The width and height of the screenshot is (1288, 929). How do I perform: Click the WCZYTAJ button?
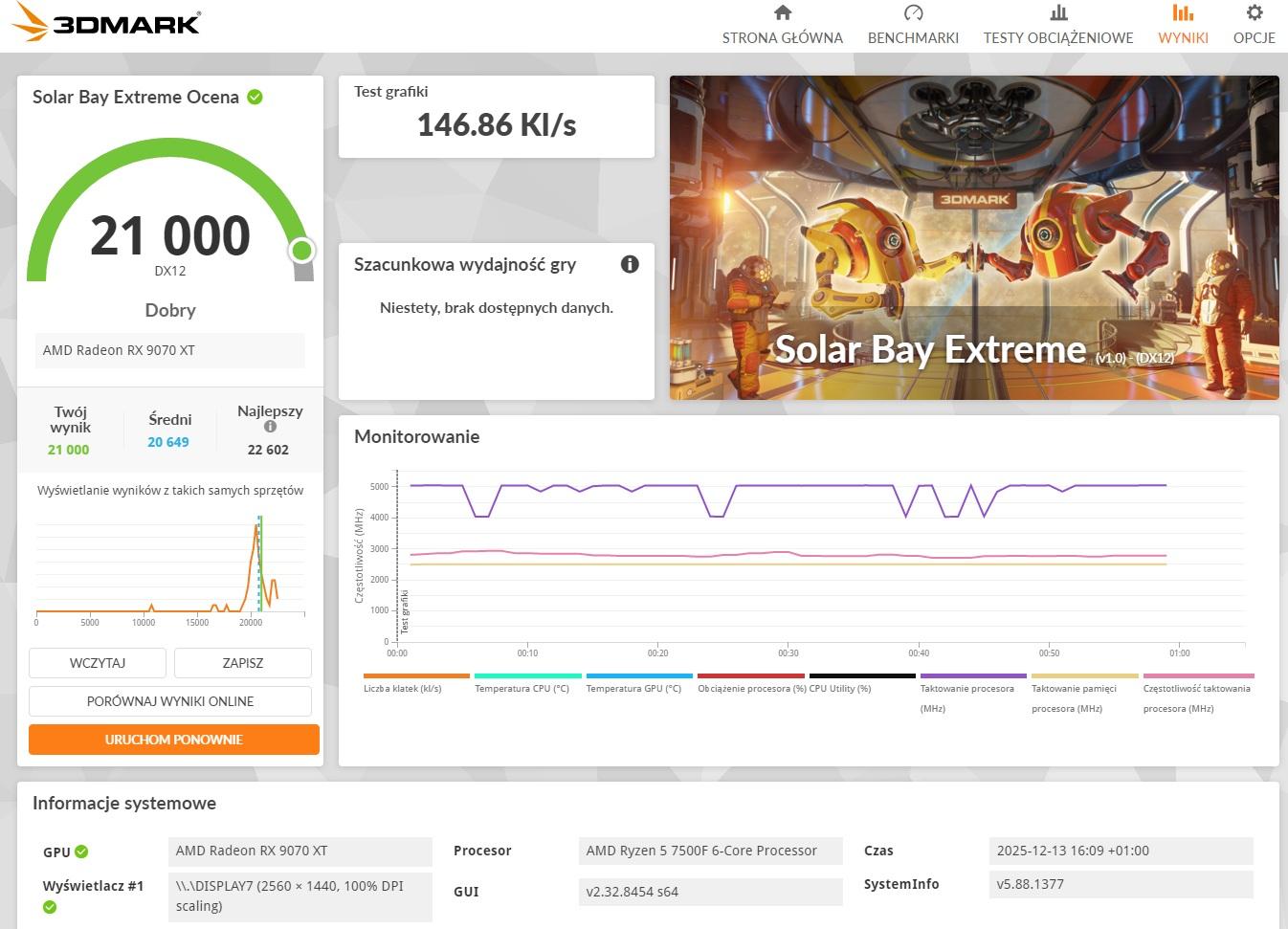tap(98, 663)
